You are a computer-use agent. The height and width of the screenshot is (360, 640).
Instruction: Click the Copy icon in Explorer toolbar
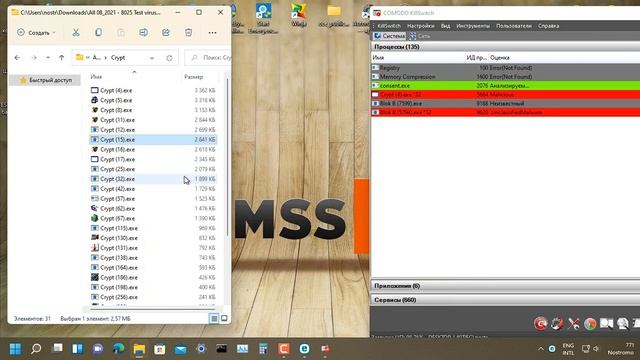98,32
